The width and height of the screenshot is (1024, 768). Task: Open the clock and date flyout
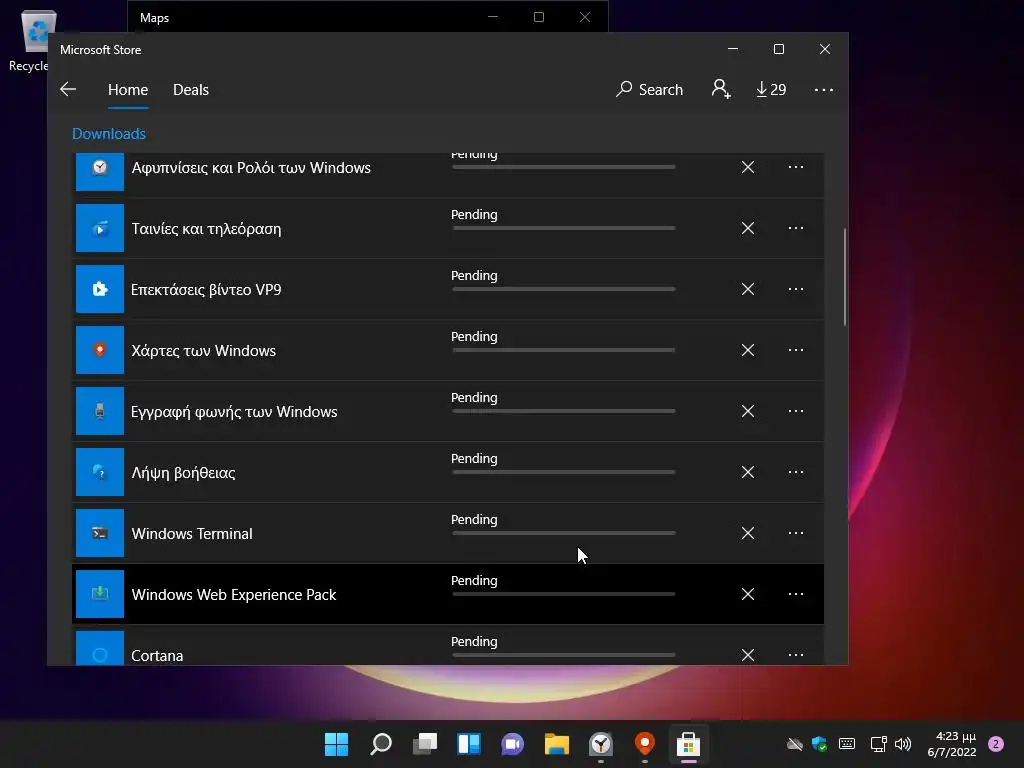(952, 744)
